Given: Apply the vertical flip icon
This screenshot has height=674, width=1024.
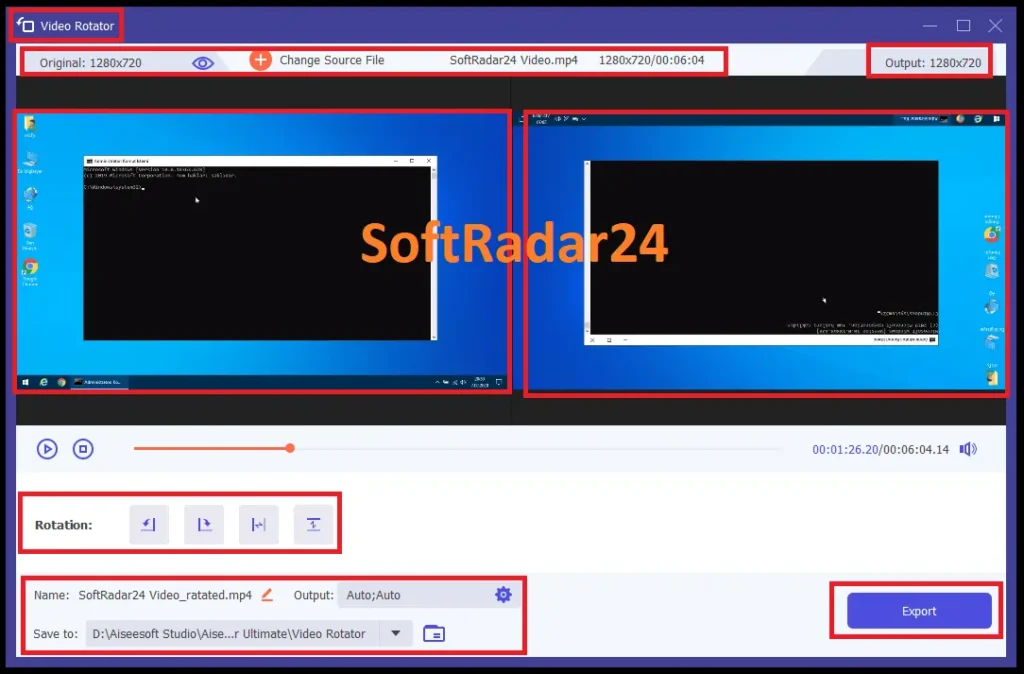Looking at the screenshot, I should click(x=313, y=524).
